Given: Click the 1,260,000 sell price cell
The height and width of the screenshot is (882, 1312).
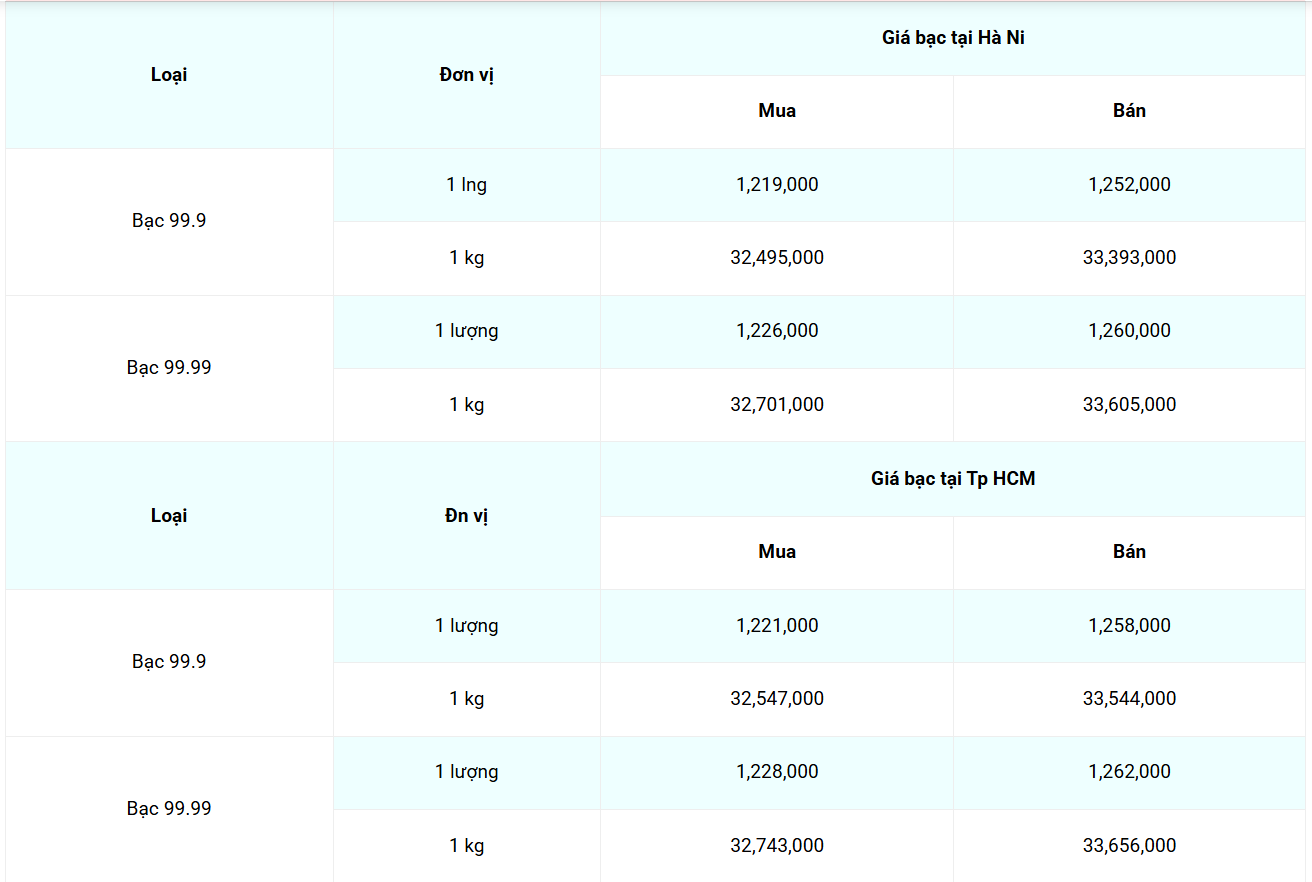Looking at the screenshot, I should (x=1129, y=331).
